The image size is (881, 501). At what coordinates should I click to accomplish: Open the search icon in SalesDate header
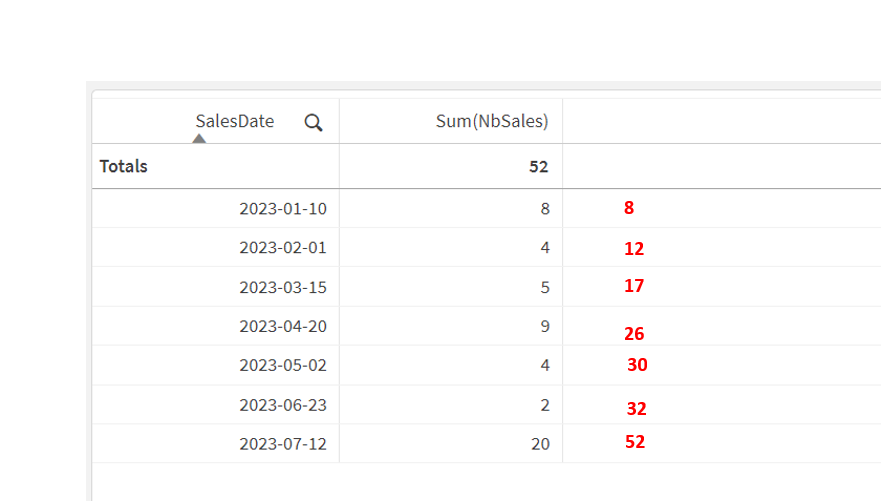(313, 122)
